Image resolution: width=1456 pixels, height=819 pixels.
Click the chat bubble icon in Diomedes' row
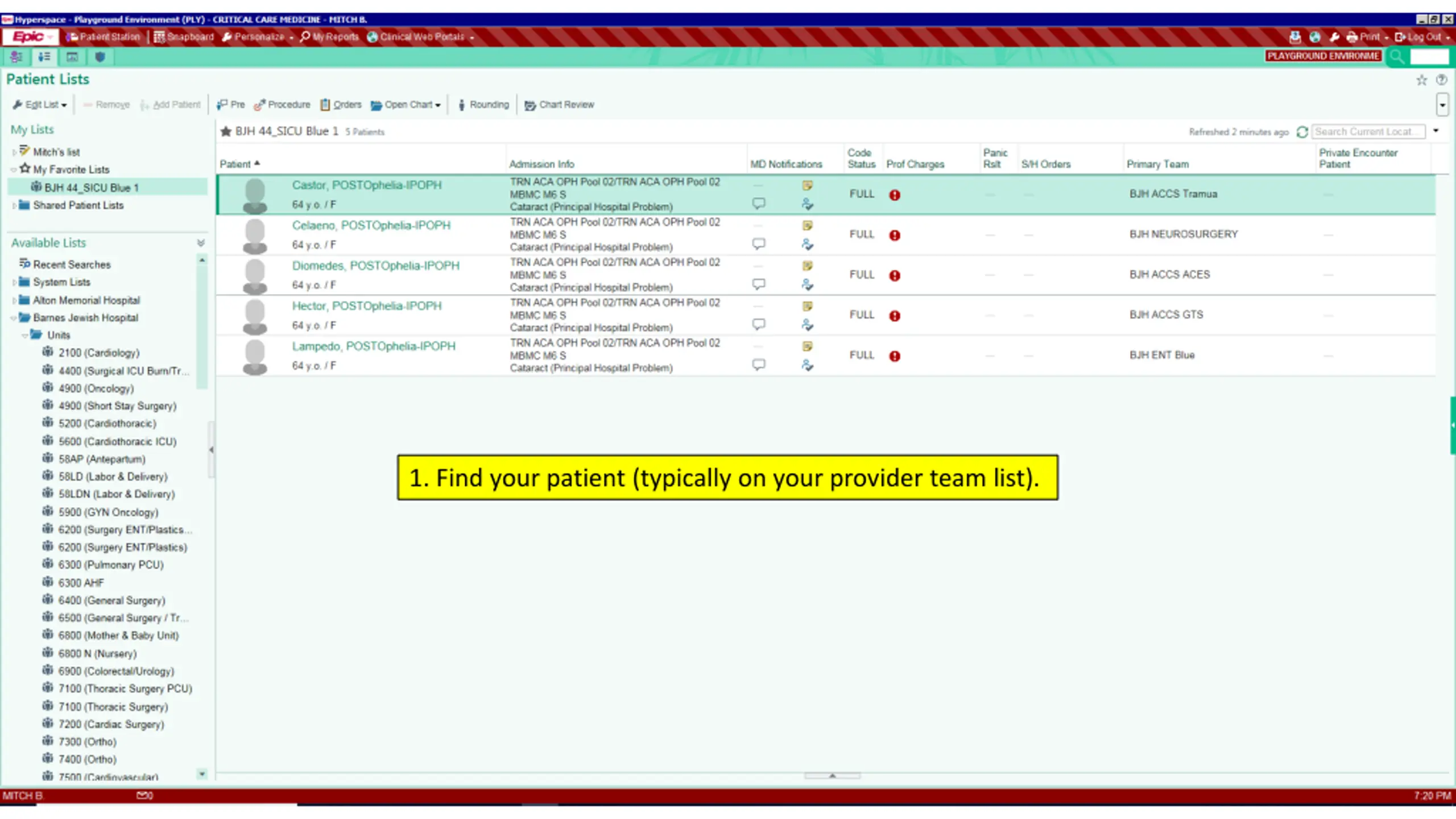[x=758, y=284]
